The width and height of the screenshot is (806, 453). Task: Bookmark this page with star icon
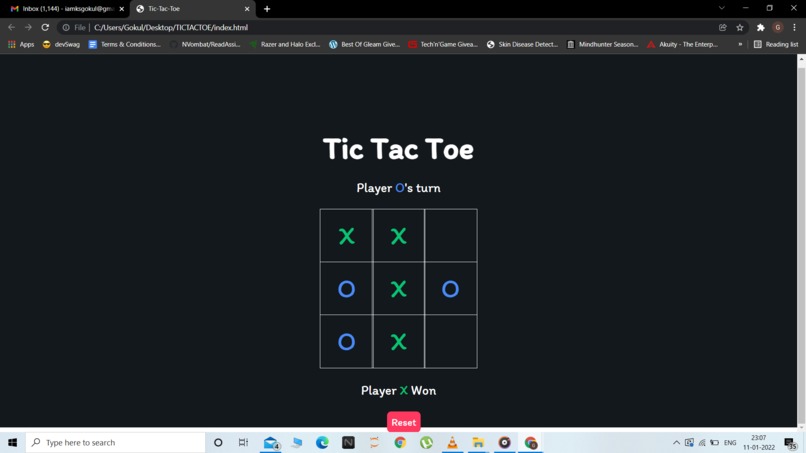tap(740, 27)
